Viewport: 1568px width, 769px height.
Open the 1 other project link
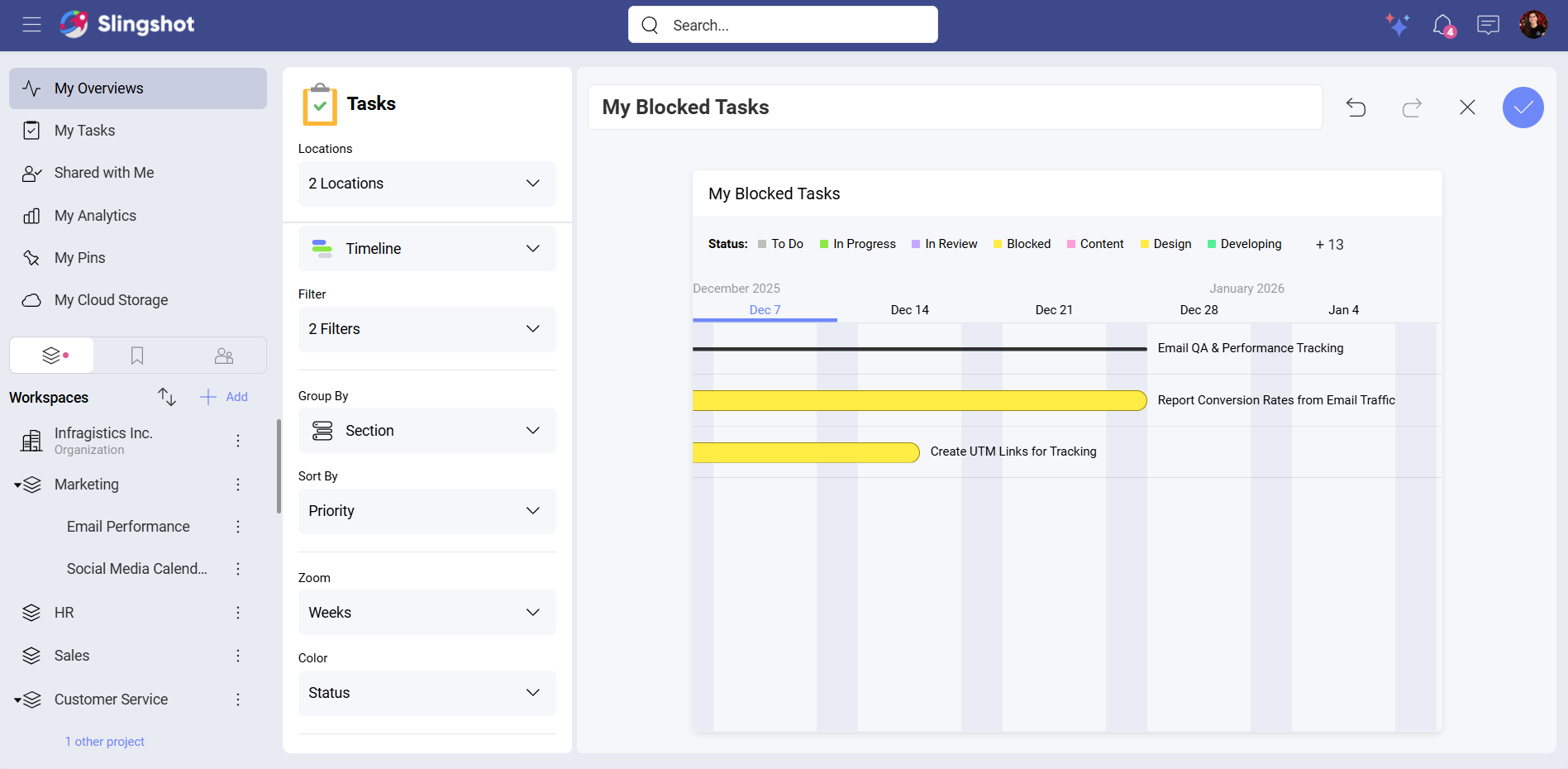(x=104, y=741)
